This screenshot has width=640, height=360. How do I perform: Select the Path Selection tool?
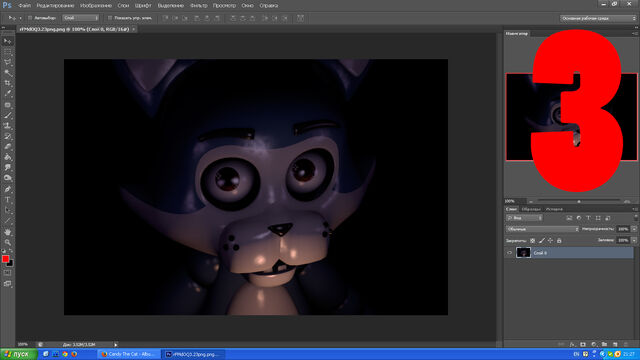tap(8, 211)
